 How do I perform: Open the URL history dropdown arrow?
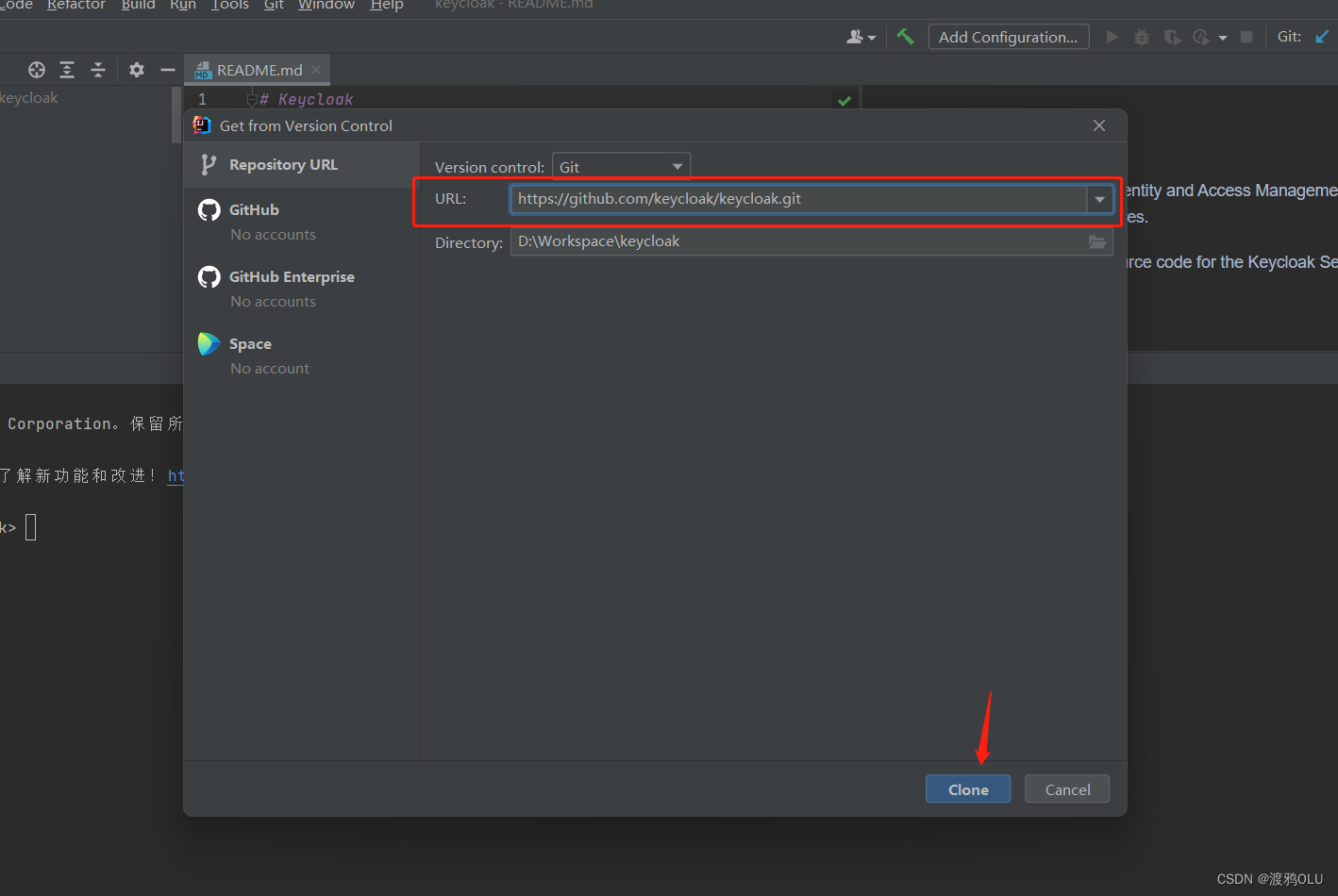(x=1100, y=199)
